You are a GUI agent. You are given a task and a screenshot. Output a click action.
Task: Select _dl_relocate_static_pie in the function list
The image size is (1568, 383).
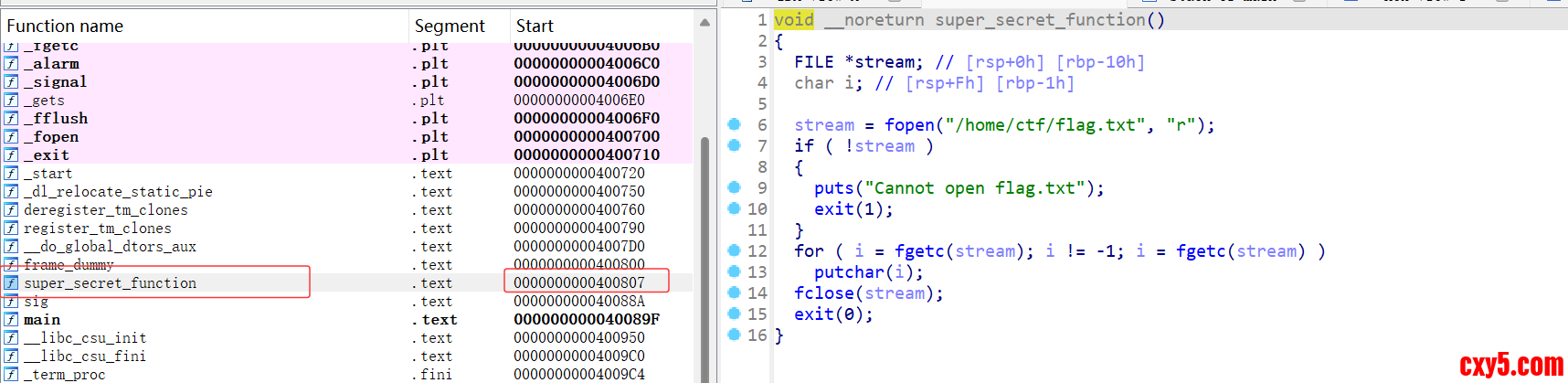(118, 192)
